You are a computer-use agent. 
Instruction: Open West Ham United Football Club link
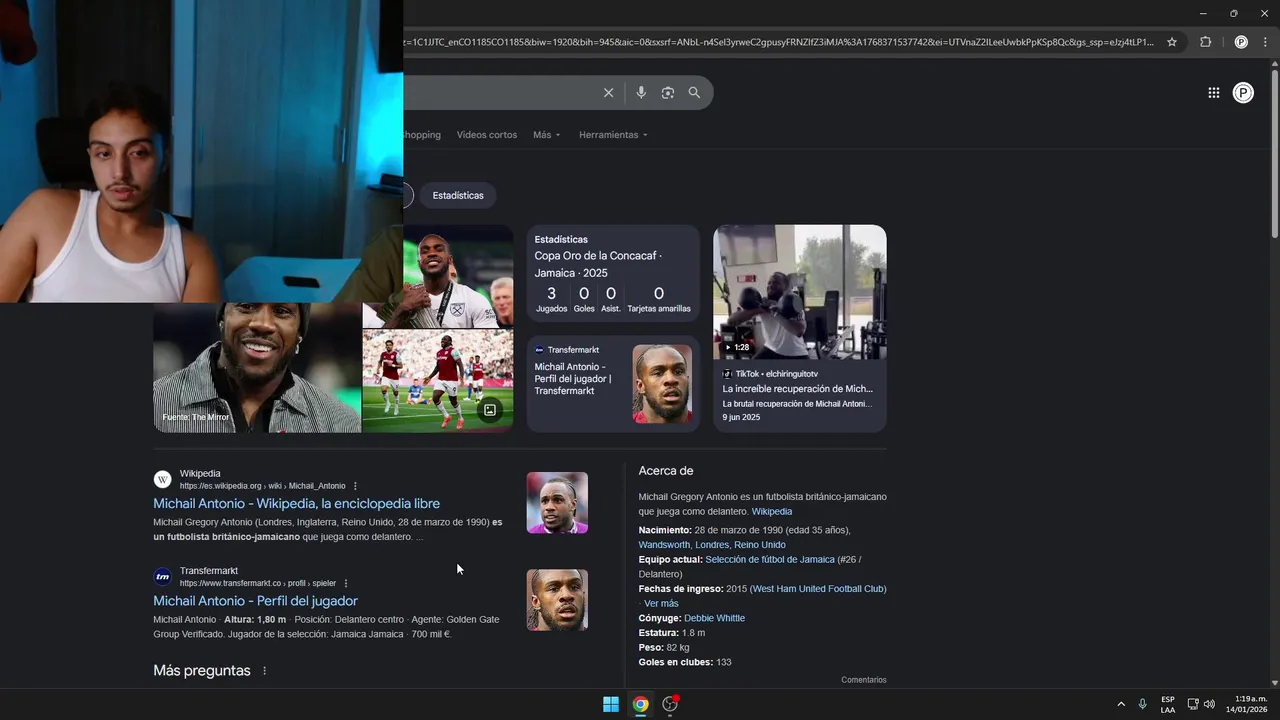(818, 589)
